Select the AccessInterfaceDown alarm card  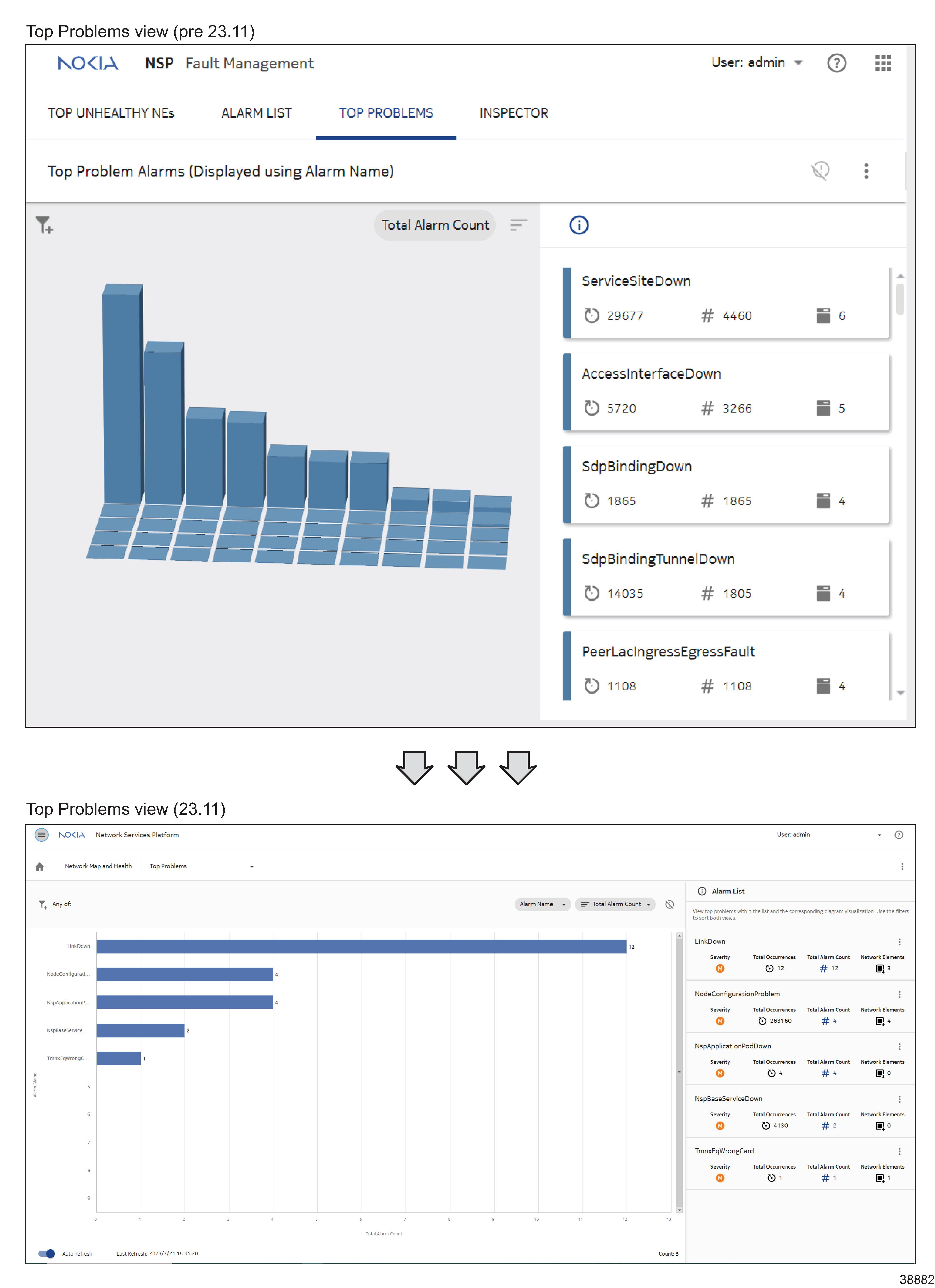click(726, 392)
